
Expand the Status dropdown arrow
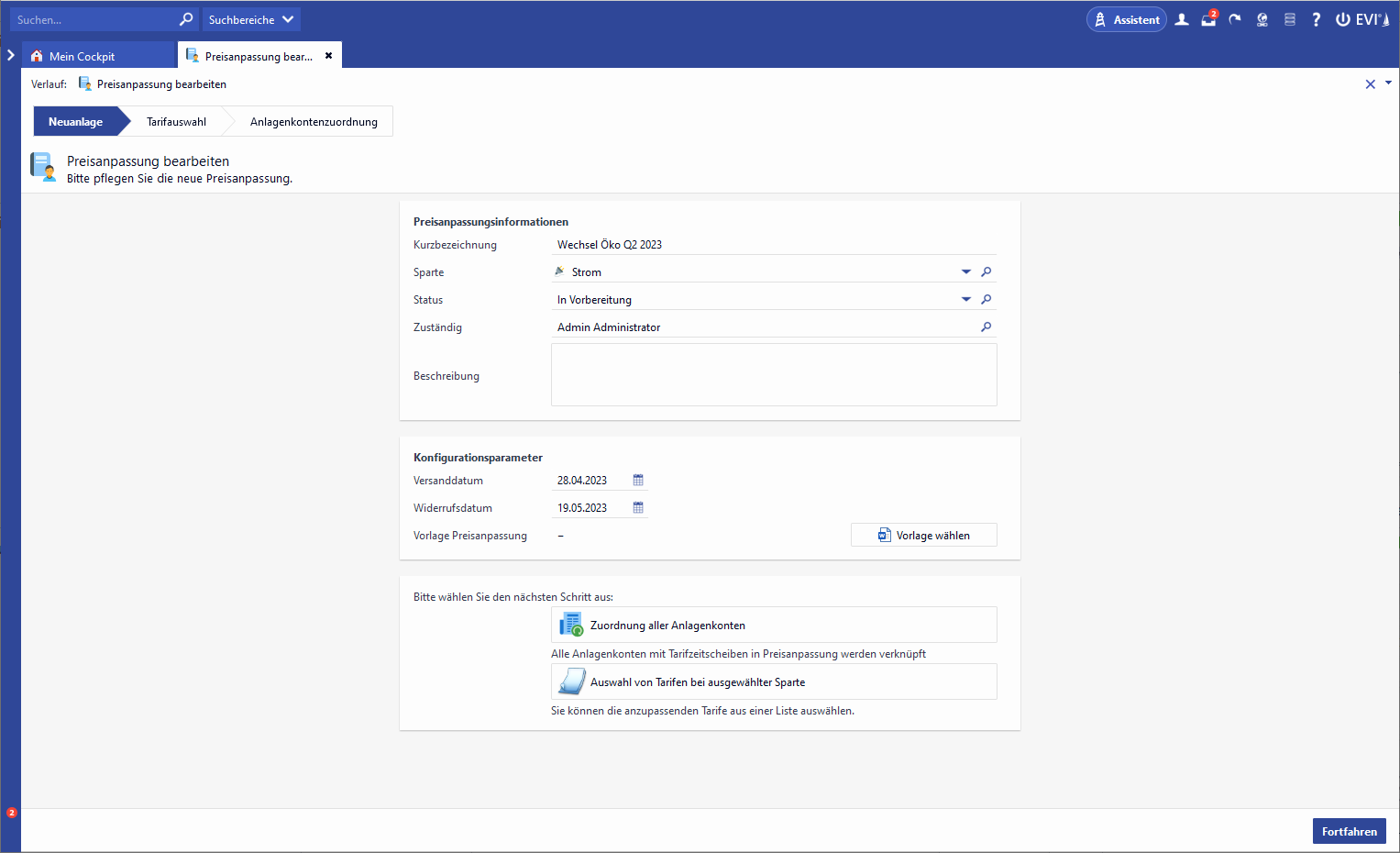pyautogui.click(x=965, y=300)
